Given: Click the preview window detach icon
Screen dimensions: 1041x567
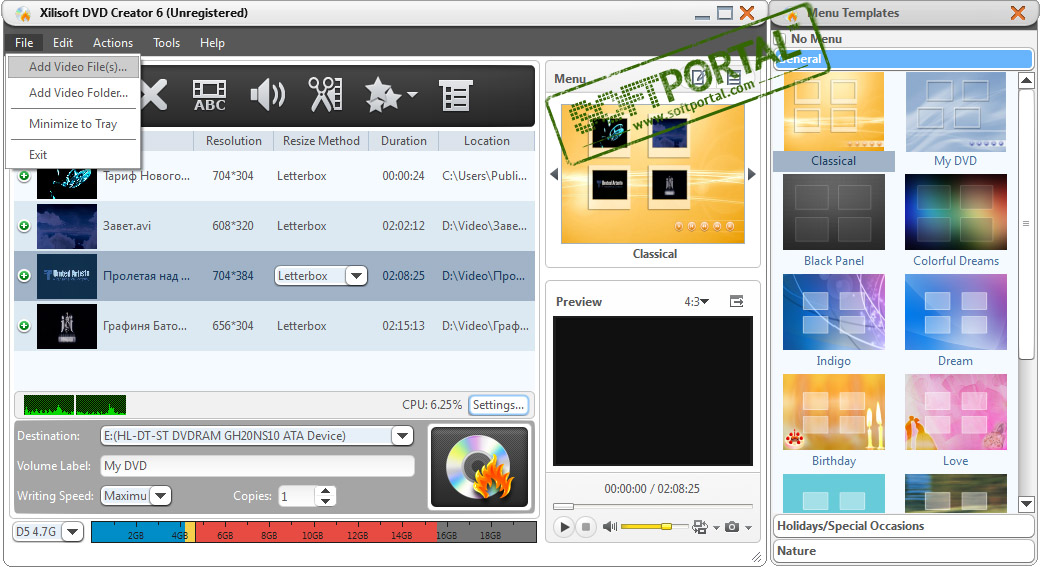Looking at the screenshot, I should (x=736, y=301).
